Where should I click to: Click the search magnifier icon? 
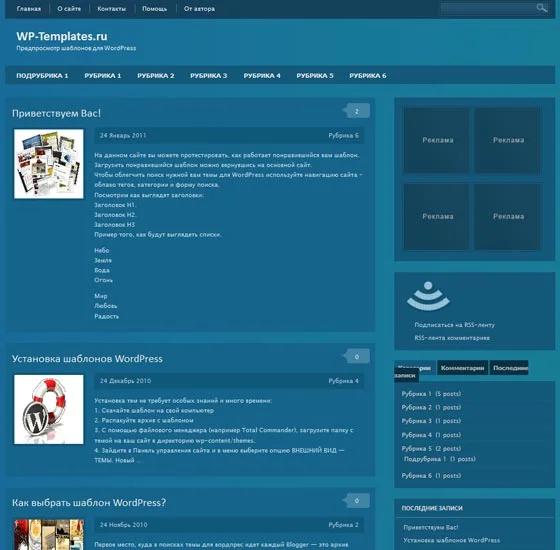click(x=541, y=8)
